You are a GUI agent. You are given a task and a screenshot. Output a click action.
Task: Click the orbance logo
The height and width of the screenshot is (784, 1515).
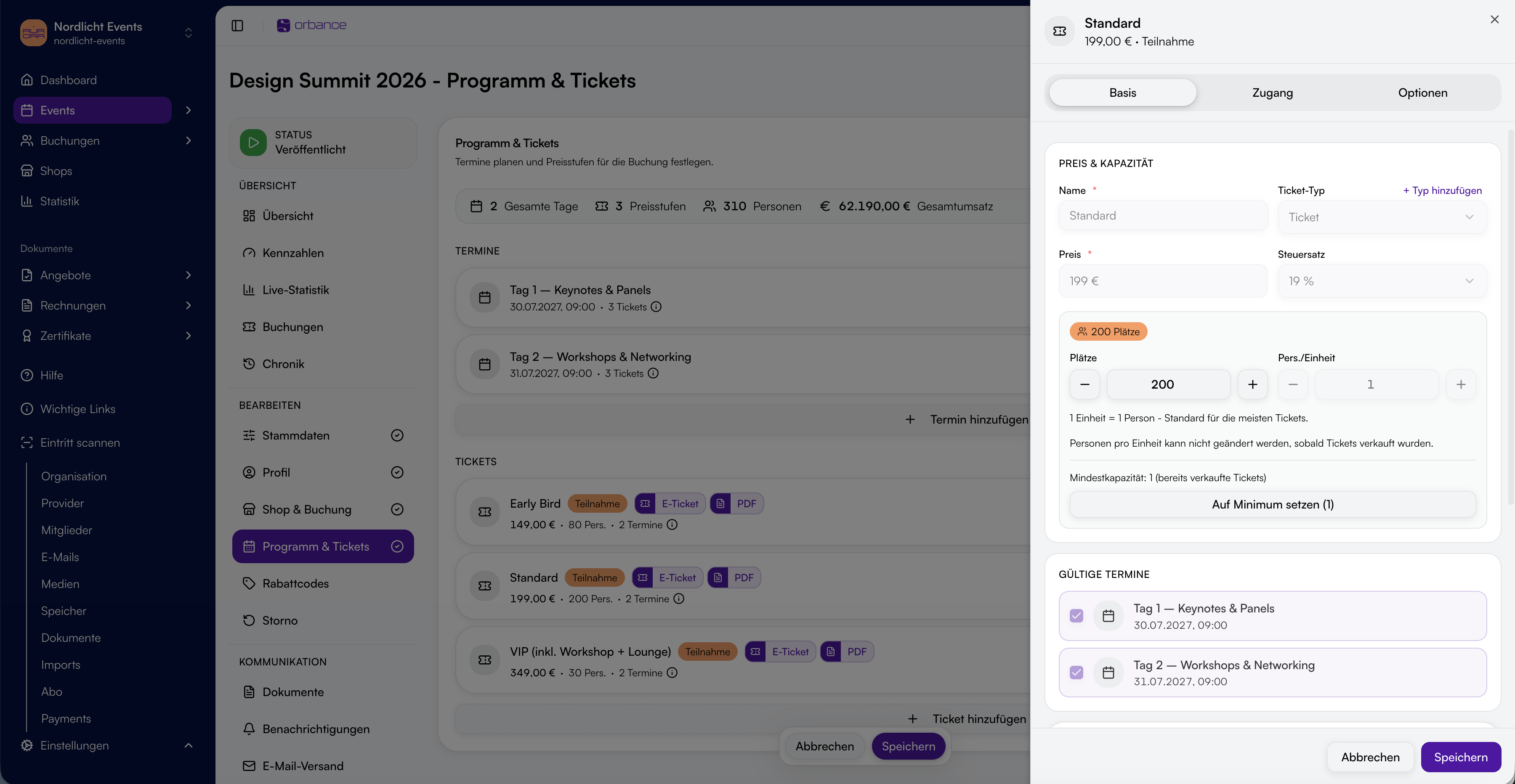pyautogui.click(x=311, y=25)
